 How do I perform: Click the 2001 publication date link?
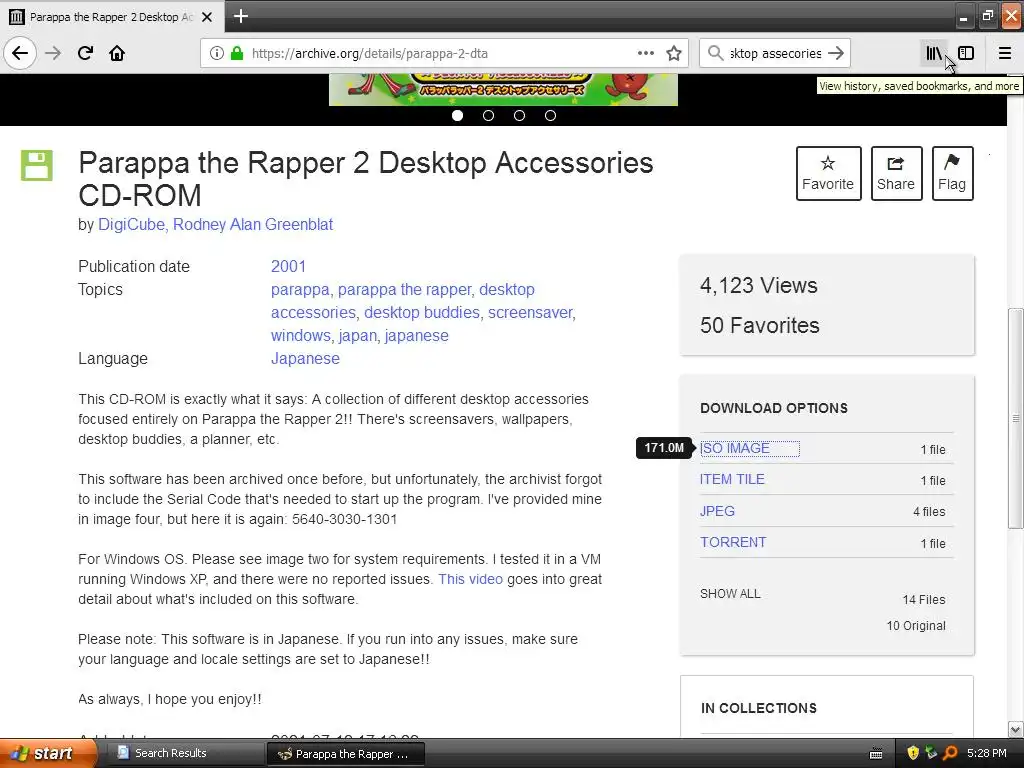pyautogui.click(x=288, y=266)
